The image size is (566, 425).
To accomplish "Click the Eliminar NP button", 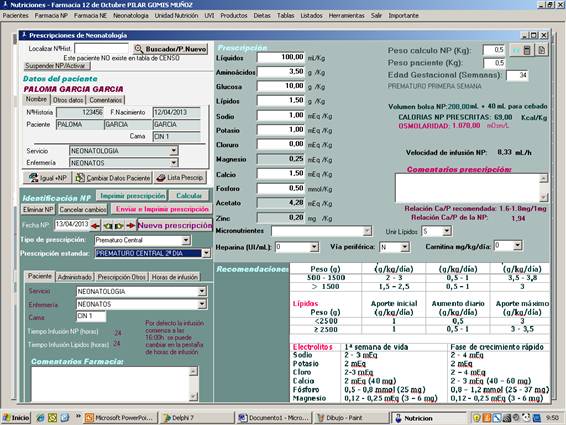I will (x=38, y=209).
